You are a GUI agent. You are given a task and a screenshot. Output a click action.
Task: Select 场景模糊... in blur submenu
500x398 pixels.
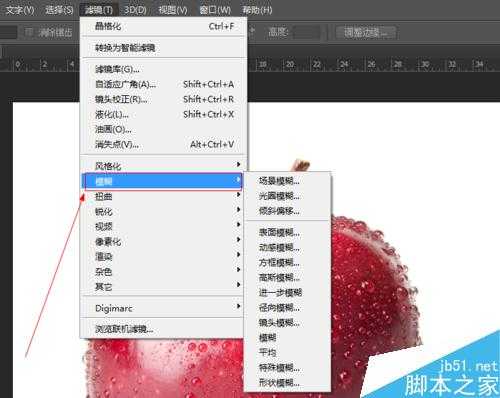[x=288, y=181]
